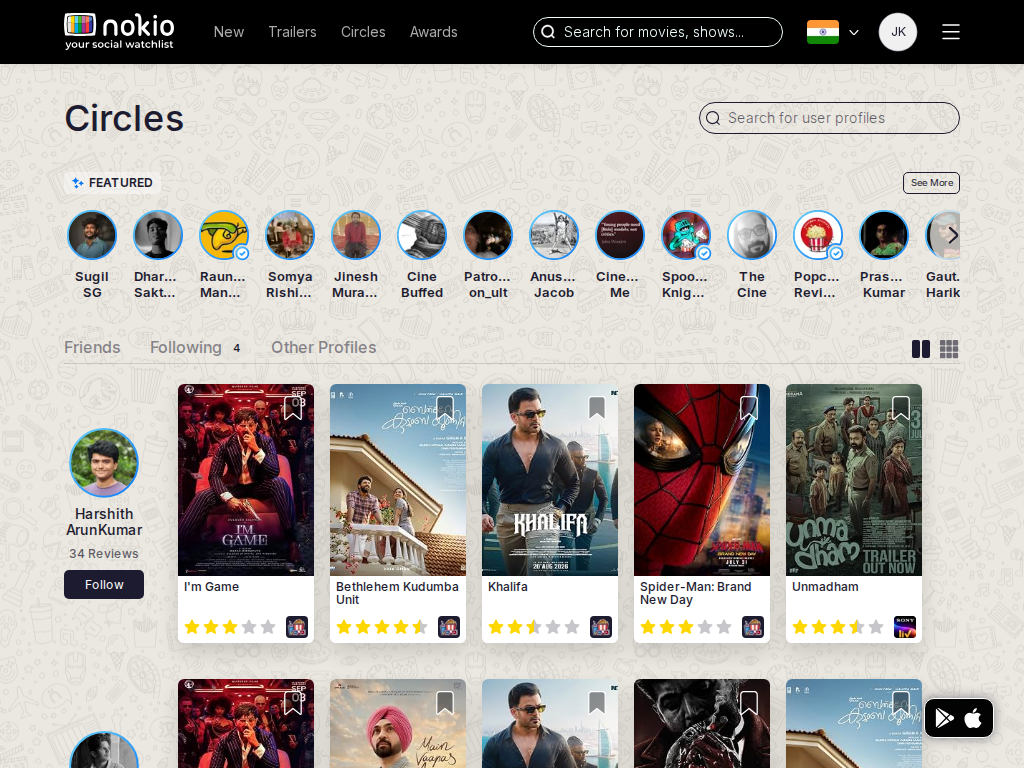Open Harshith ArunKumar's profile picture

coord(104,463)
